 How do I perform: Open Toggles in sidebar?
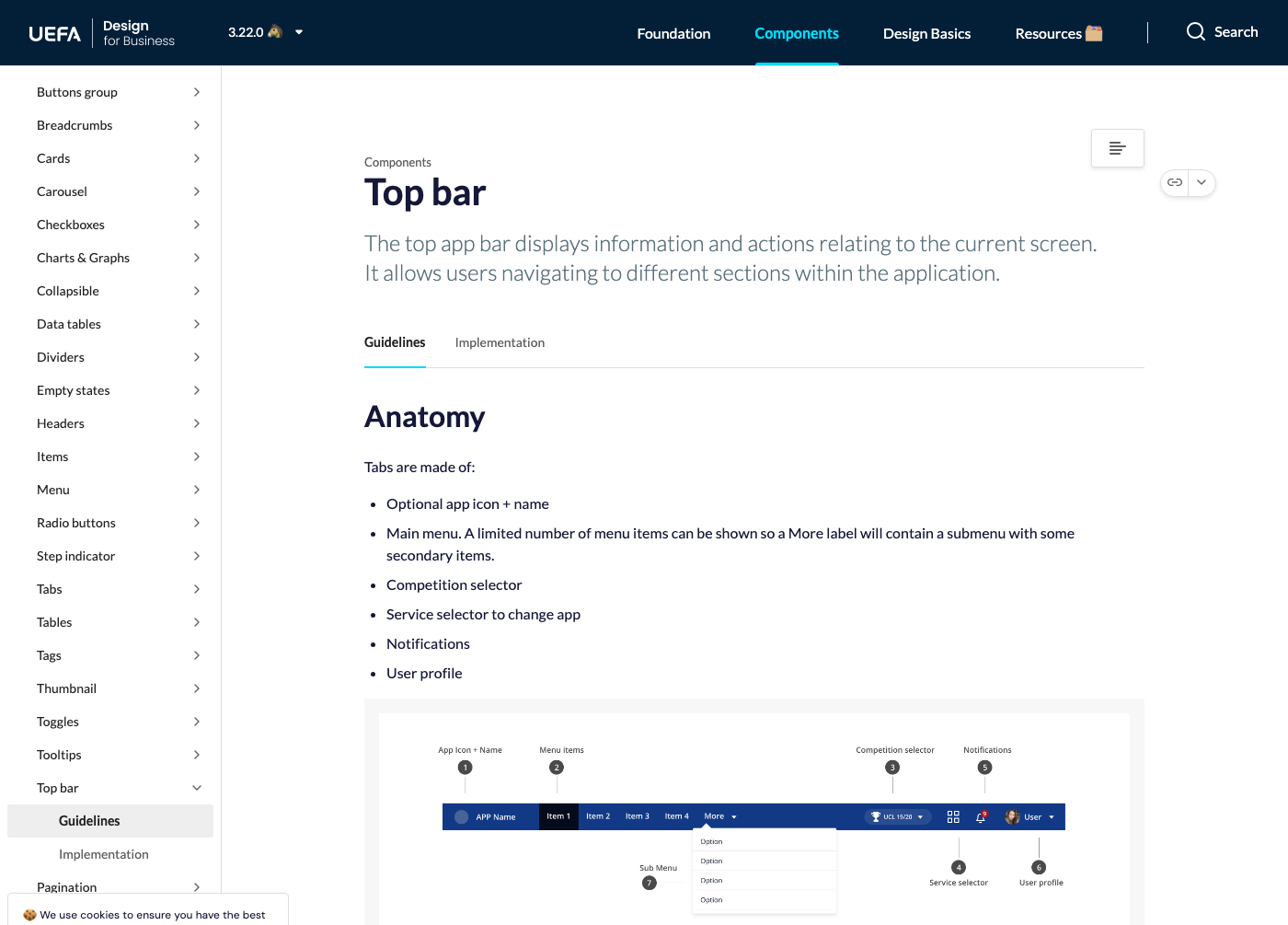point(58,722)
